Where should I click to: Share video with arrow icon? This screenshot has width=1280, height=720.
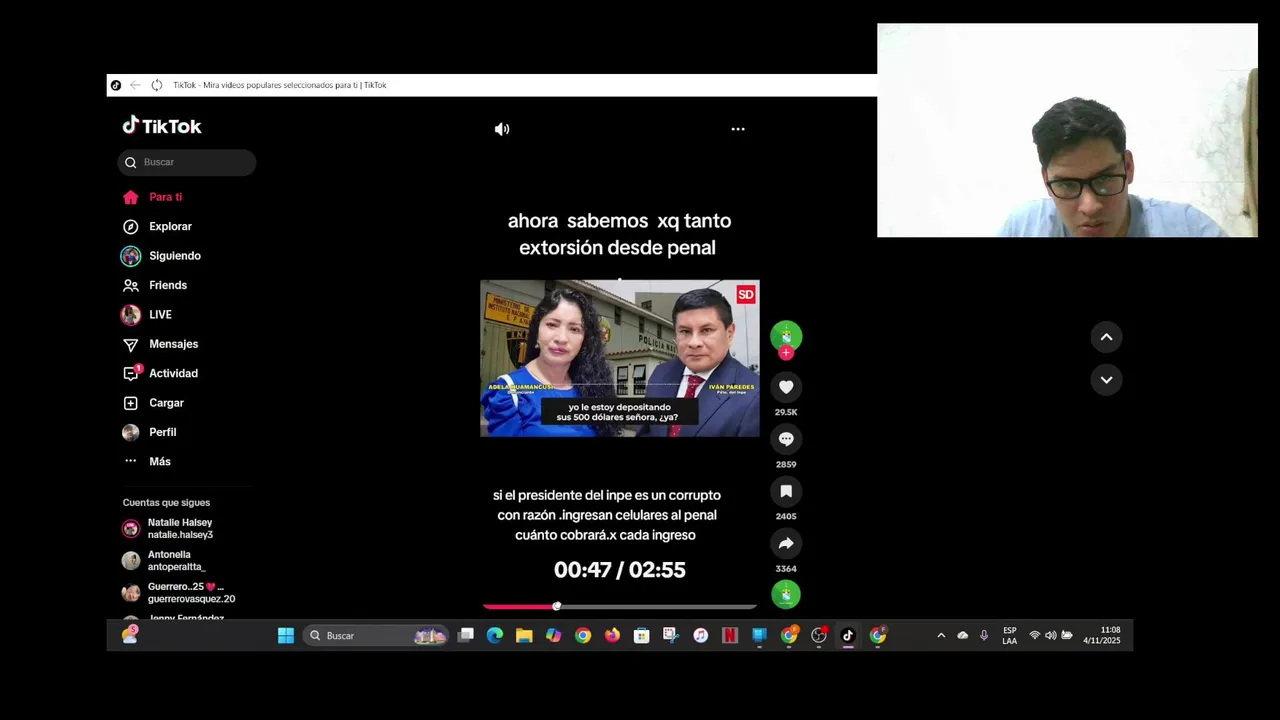pos(786,543)
